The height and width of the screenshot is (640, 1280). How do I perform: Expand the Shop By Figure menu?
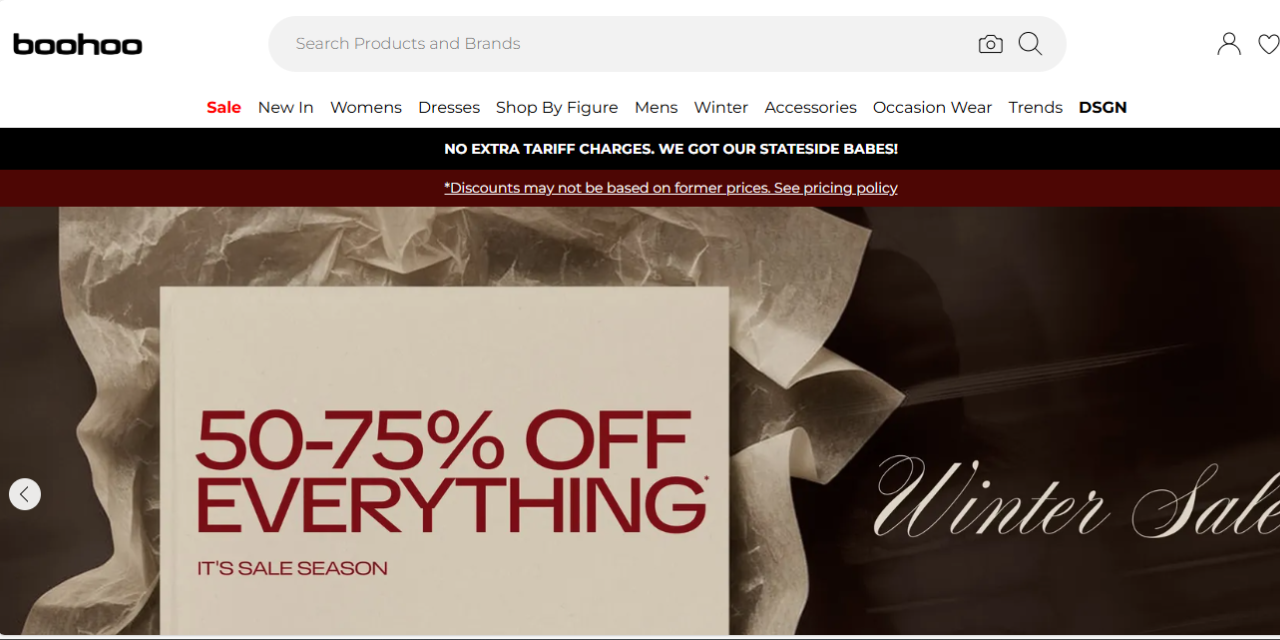click(x=557, y=107)
